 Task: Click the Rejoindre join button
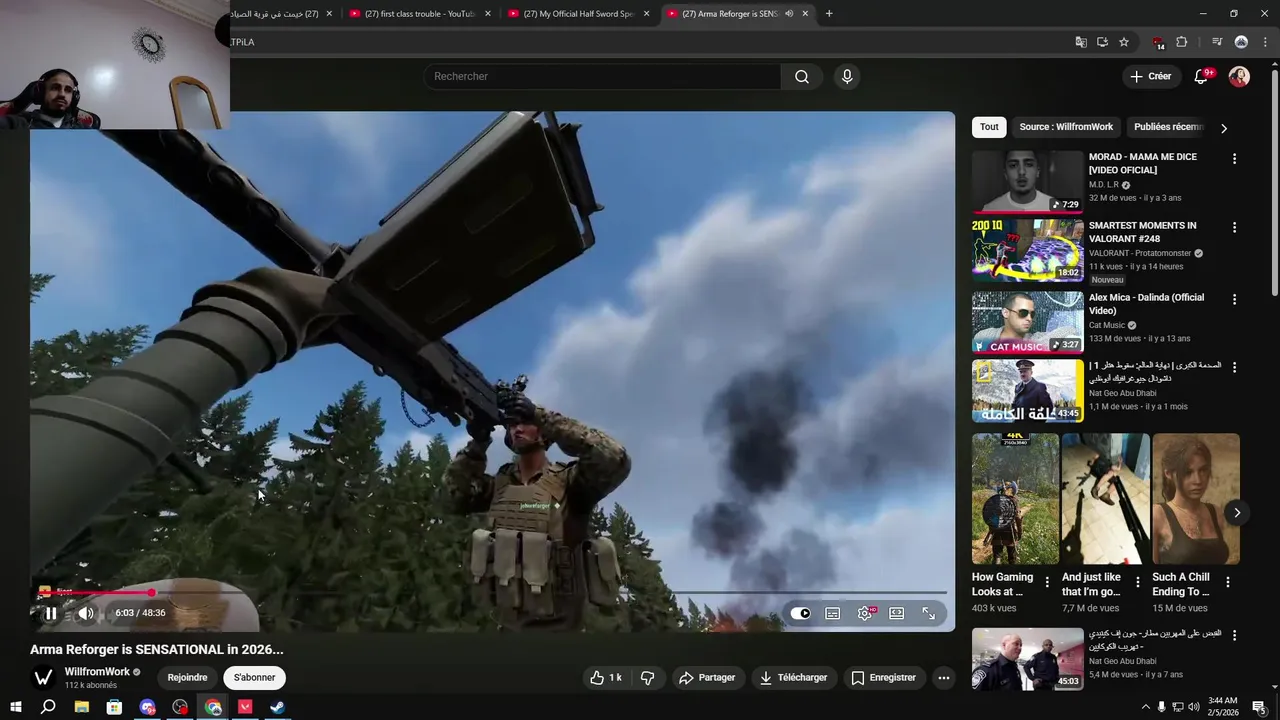pos(187,677)
